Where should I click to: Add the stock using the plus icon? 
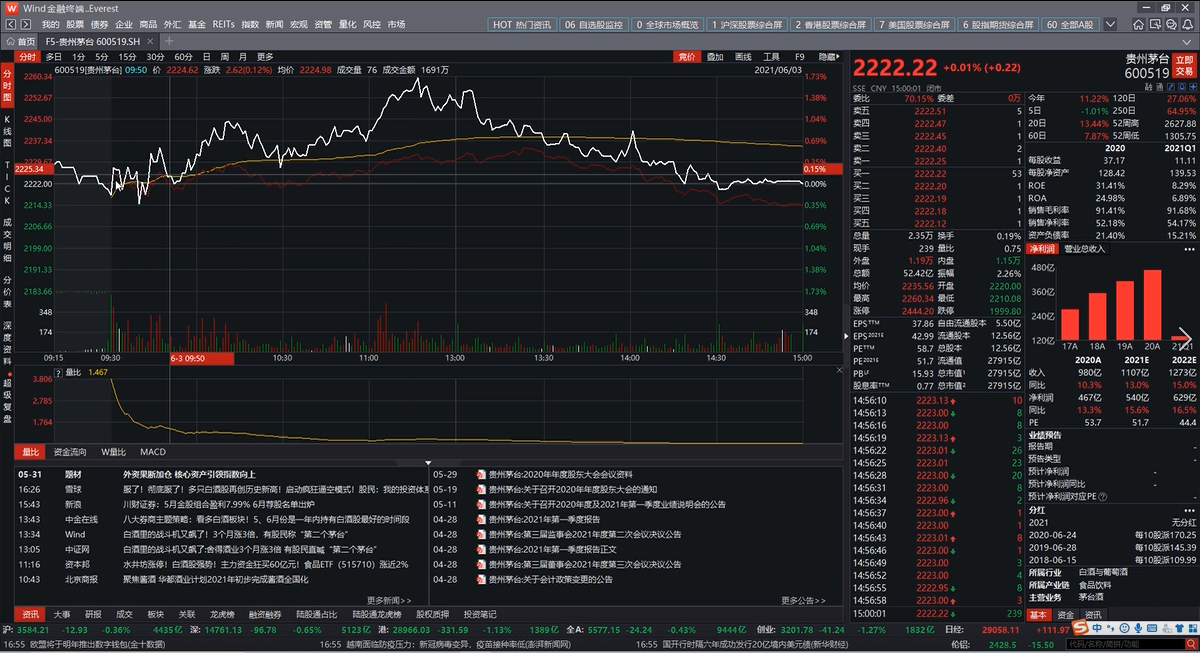coord(1191,88)
